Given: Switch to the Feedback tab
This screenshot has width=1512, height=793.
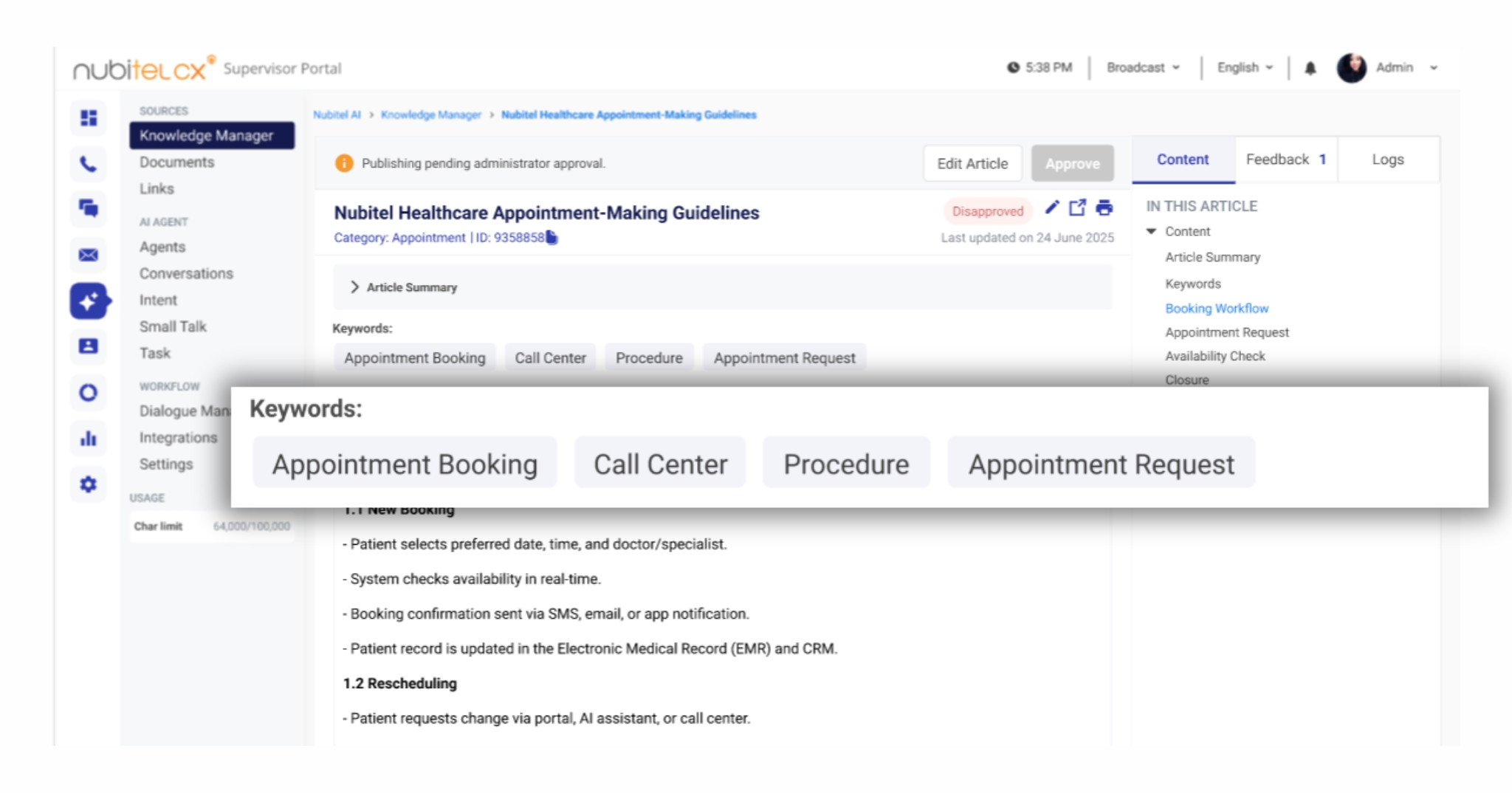Looking at the screenshot, I should [x=1285, y=158].
